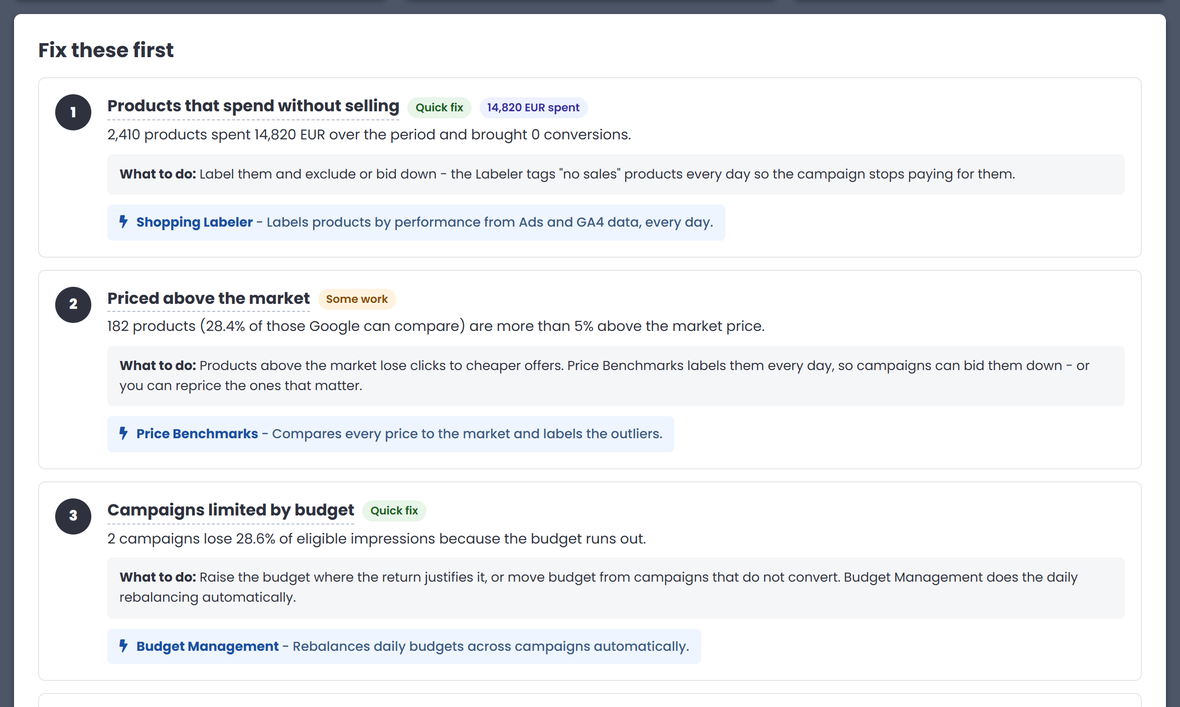Screen dimensions: 1180x707
Task: Click the 'Campaigns limited by budget' heading
Action: coord(230,510)
